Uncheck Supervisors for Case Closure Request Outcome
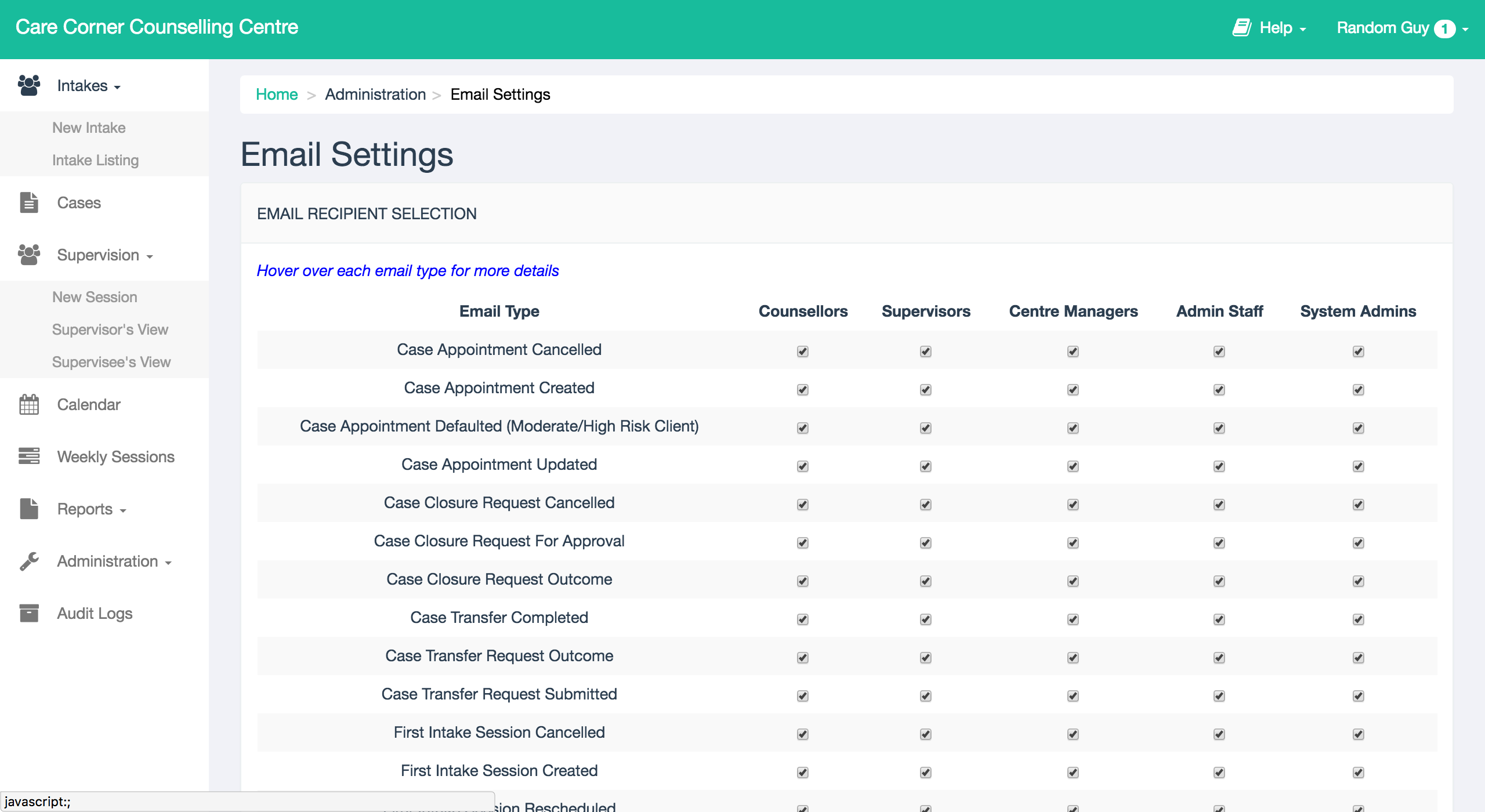The image size is (1485, 812). (926, 581)
